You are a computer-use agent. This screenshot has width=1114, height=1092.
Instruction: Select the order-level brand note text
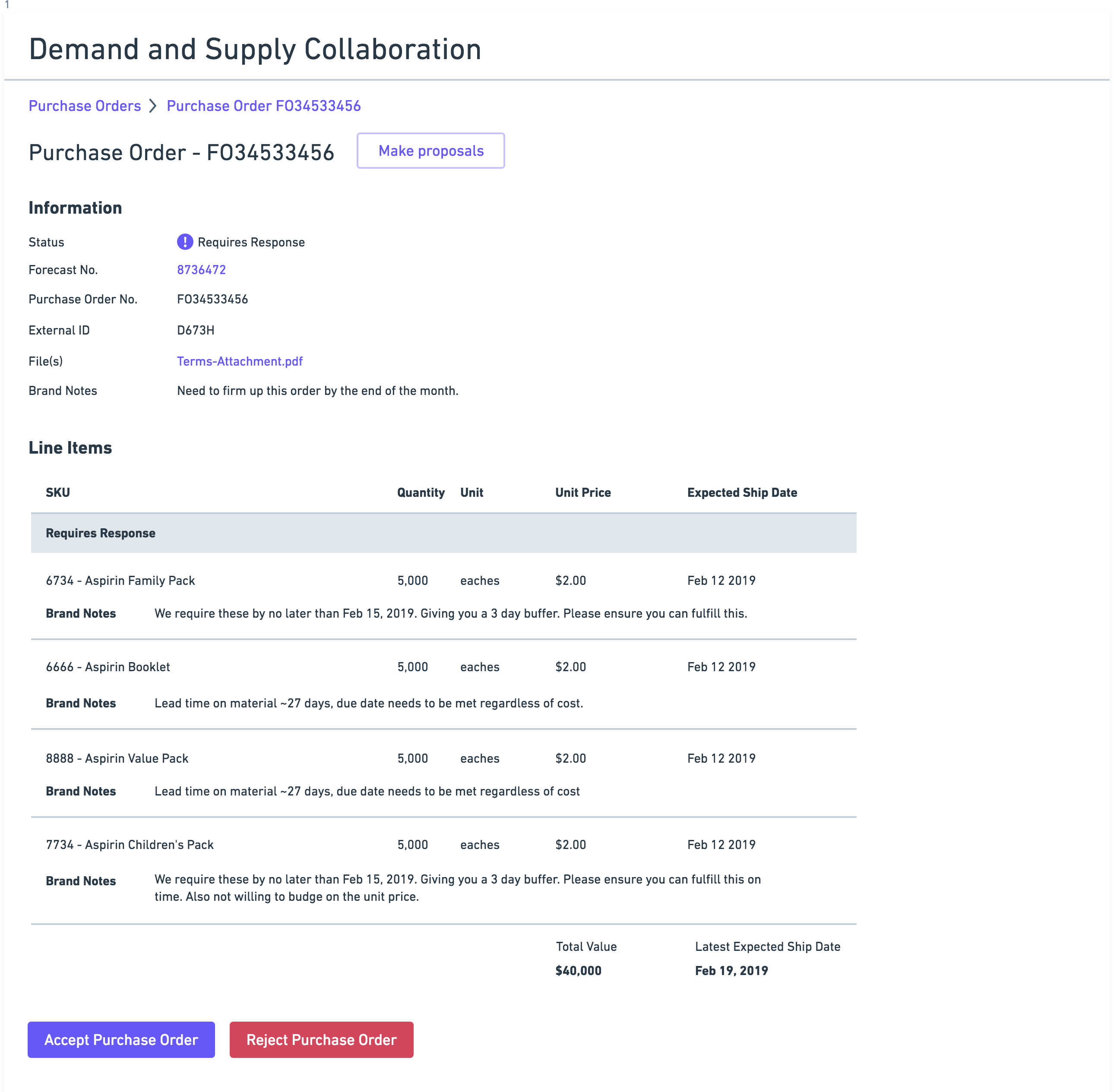point(318,391)
